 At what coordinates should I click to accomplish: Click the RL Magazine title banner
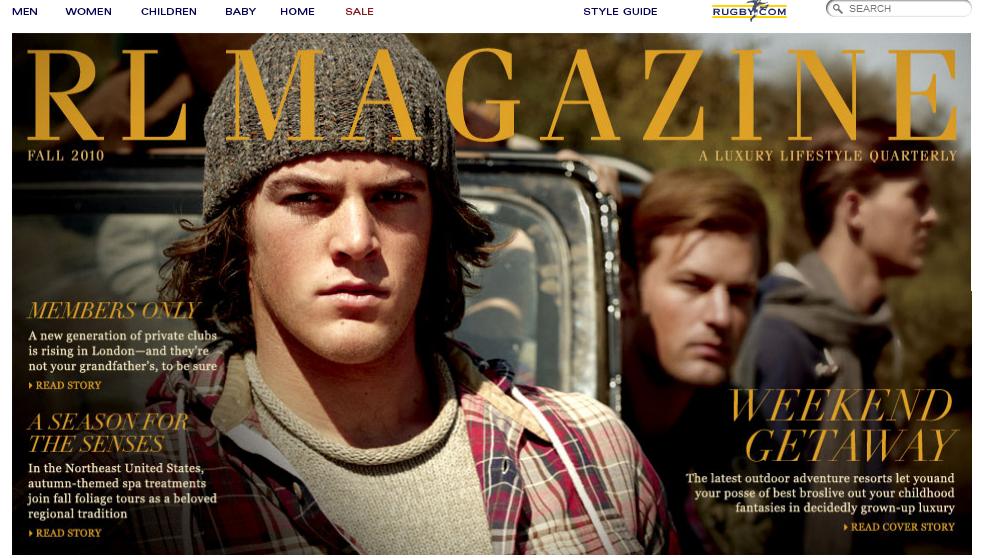tap(492, 95)
